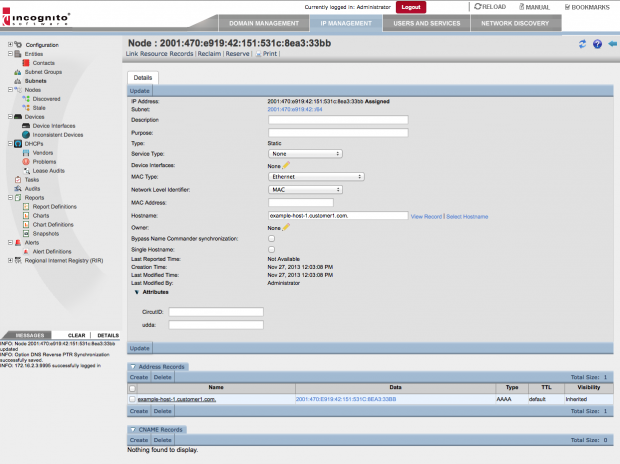
Task: Click the Discovered nodes icon
Action: click(x=26, y=99)
